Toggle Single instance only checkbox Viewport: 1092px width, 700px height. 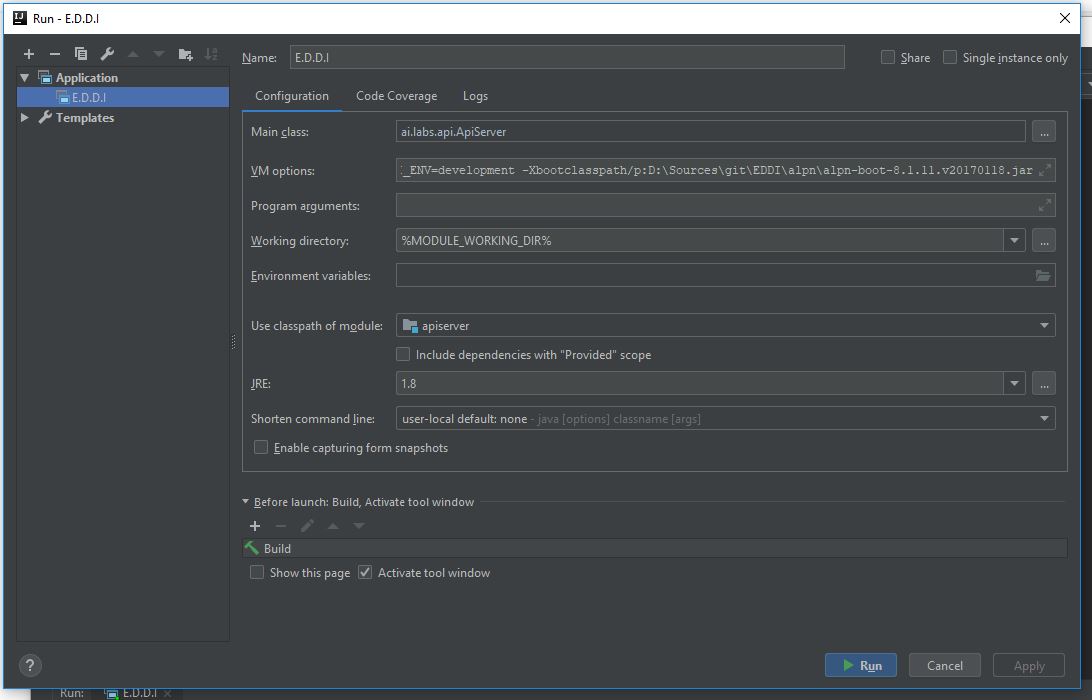pyautogui.click(x=950, y=57)
